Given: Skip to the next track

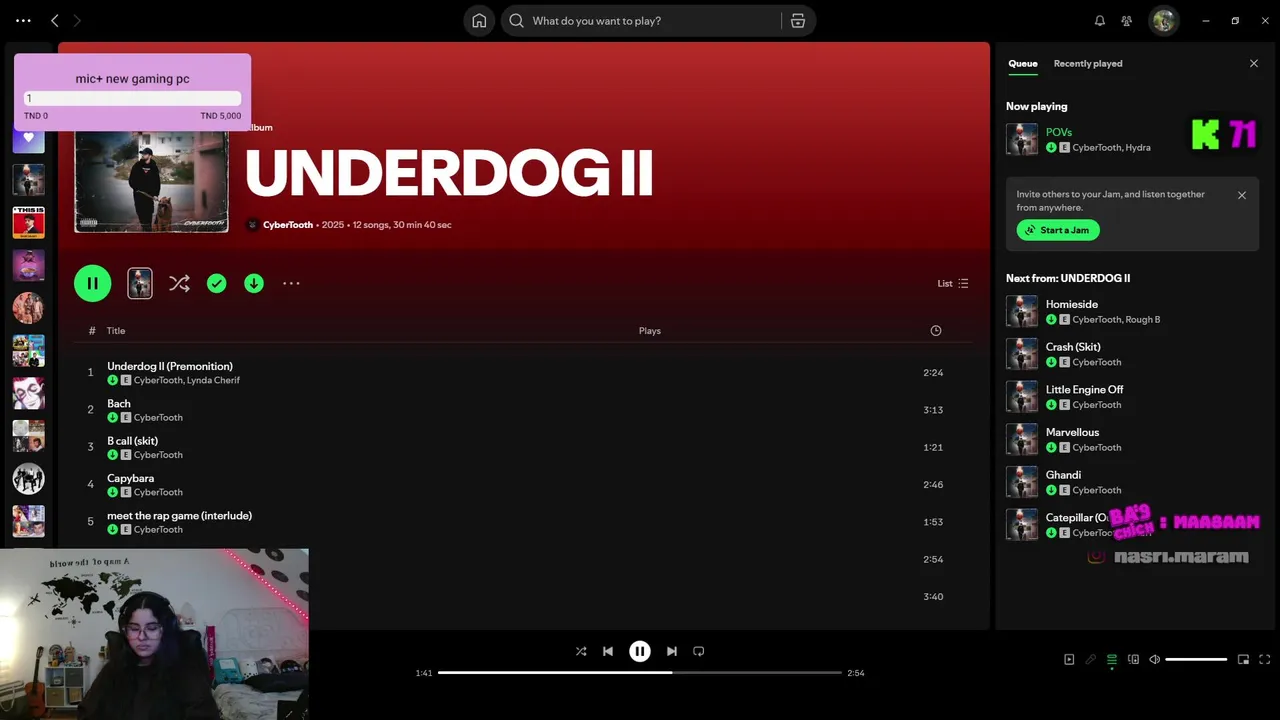Looking at the screenshot, I should [672, 651].
